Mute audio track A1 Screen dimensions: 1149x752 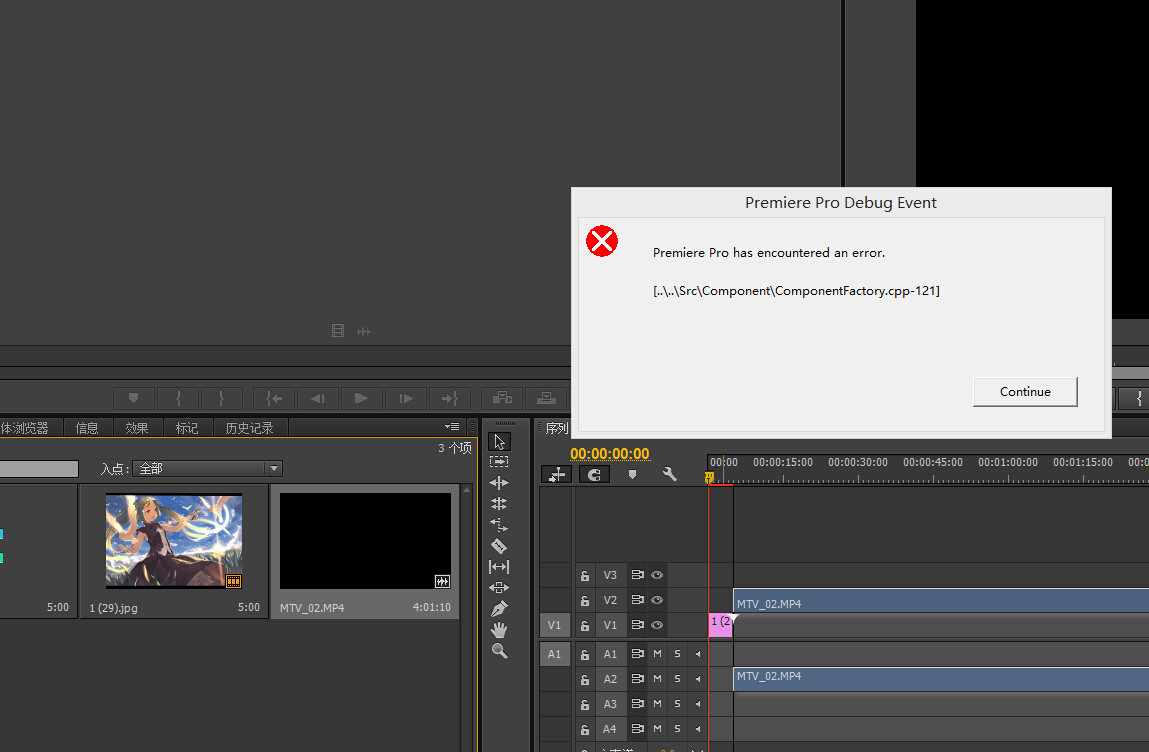(657, 654)
